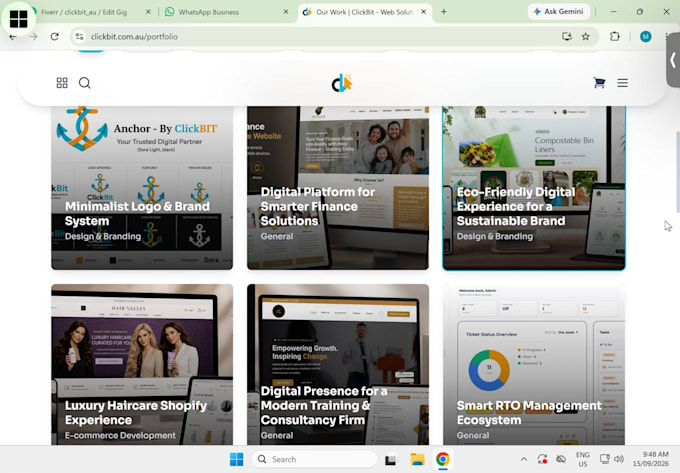The image size is (680, 473).
Task: Open Digital Platform for Smarter Finance Solutions
Action: (338, 188)
